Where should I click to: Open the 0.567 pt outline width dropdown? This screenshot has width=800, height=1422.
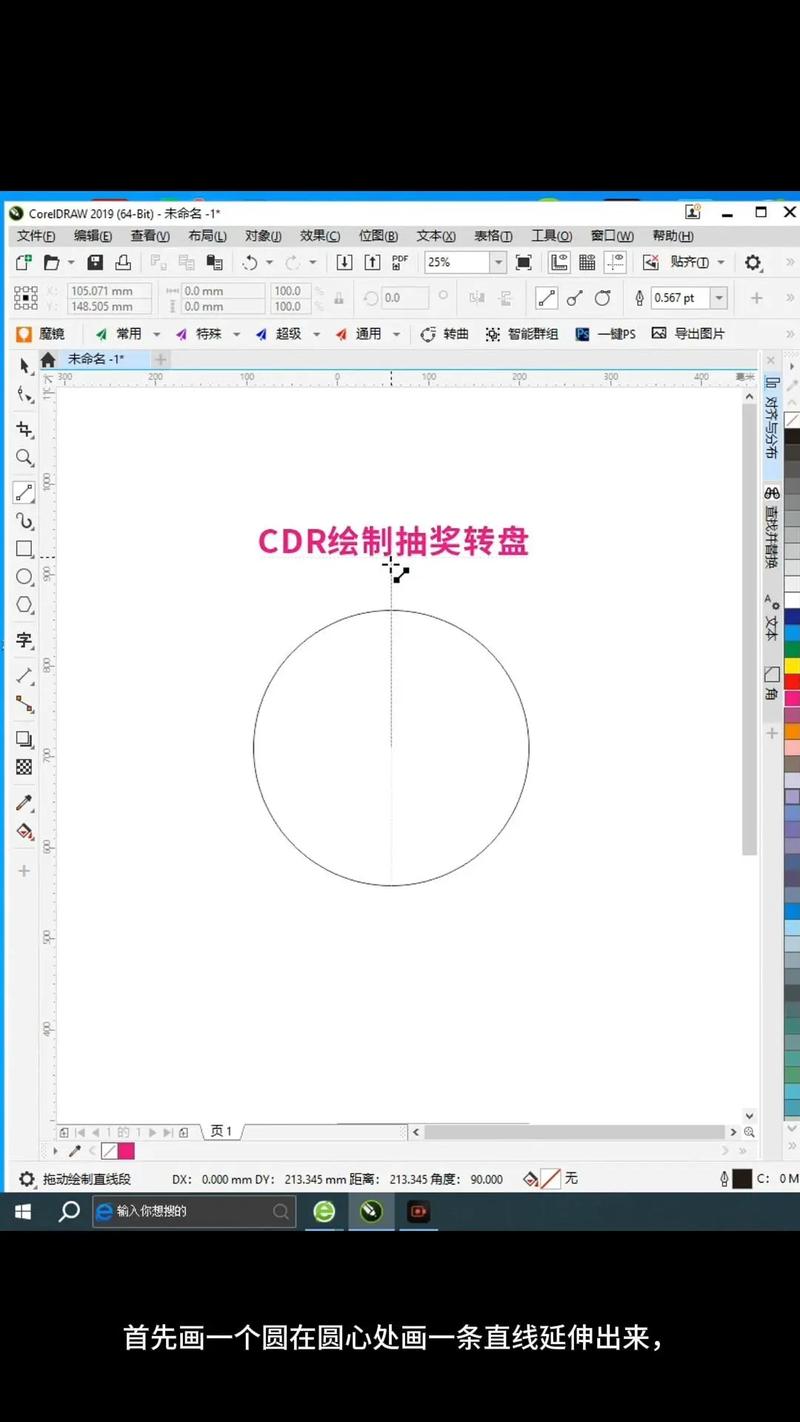tap(716, 297)
